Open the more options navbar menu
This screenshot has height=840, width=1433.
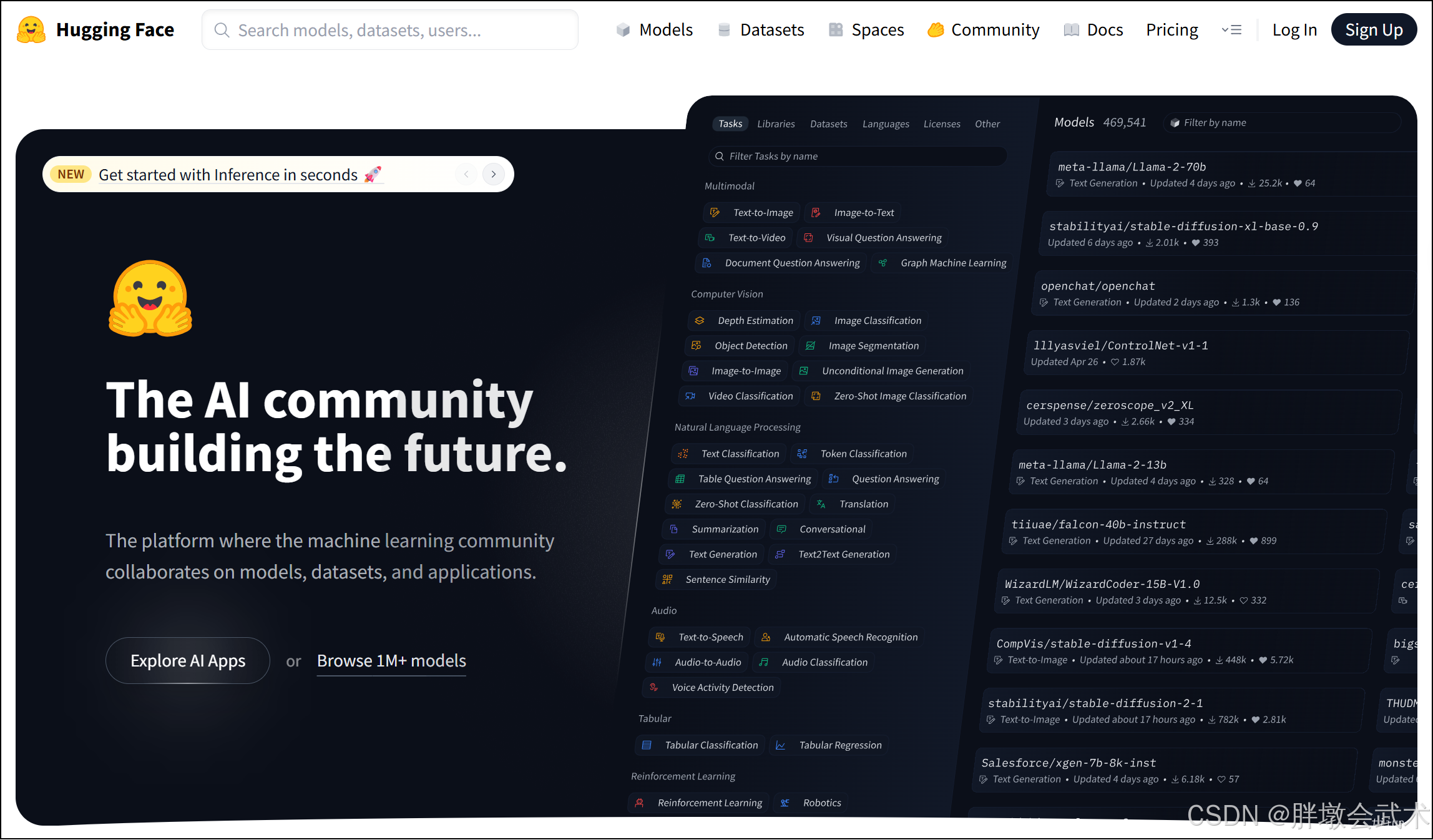click(1231, 30)
